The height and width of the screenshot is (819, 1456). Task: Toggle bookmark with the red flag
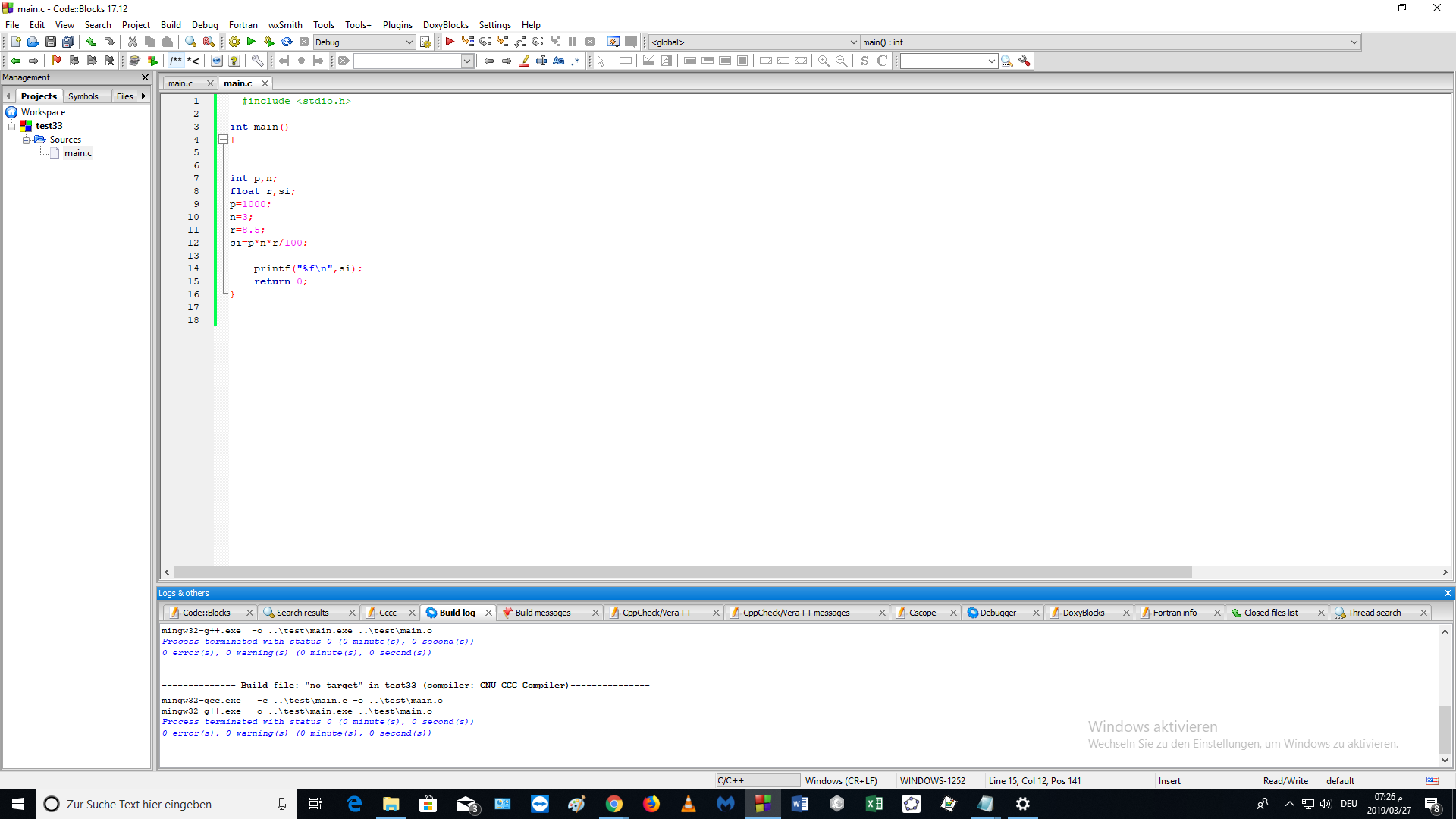coord(56,61)
